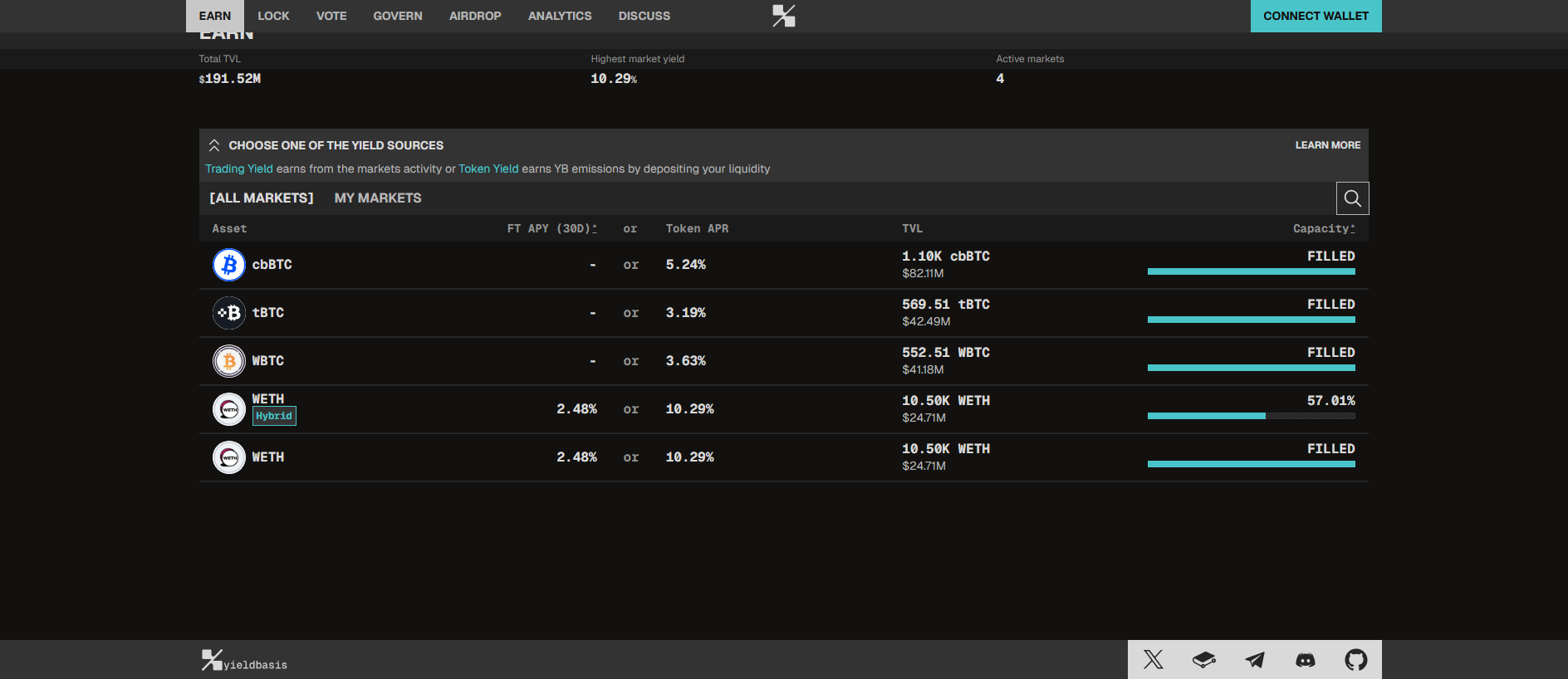Click FILLED label in the cbBTC row

point(1331,256)
